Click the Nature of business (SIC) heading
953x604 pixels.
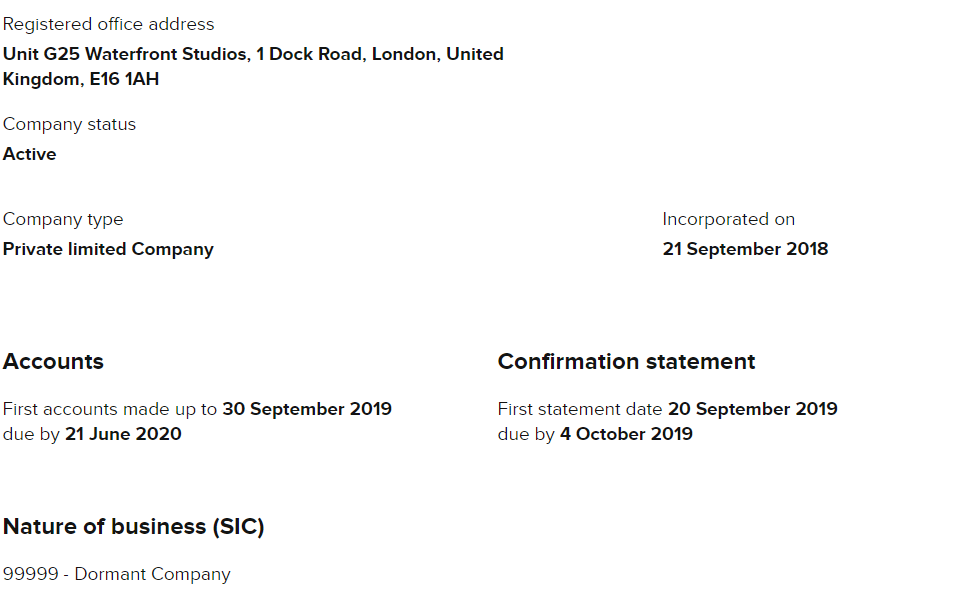click(133, 526)
